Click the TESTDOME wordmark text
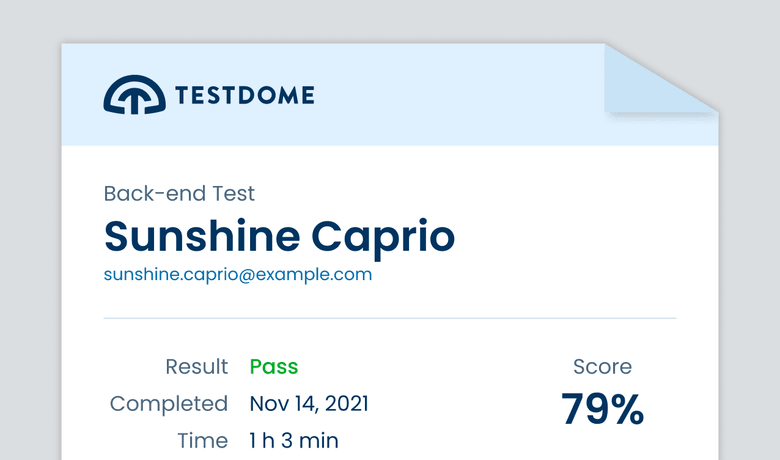 pyautogui.click(x=244, y=96)
